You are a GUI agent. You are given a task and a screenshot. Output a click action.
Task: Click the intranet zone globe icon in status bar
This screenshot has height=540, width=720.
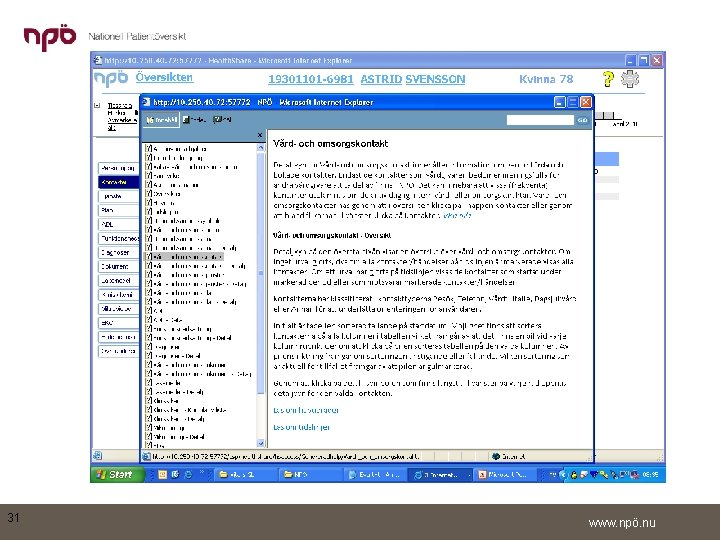tap(495, 456)
